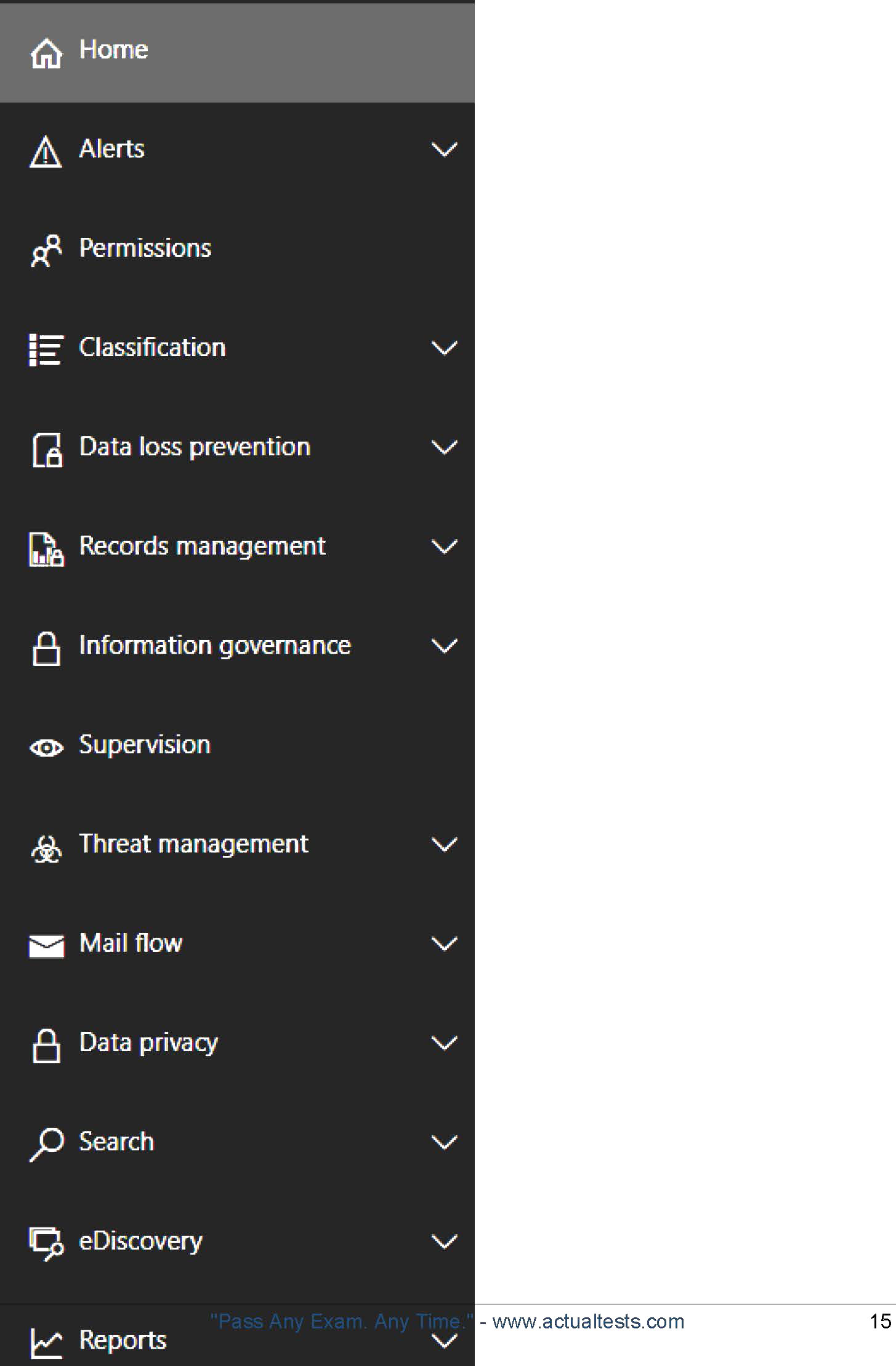Click the Alerts warning triangle icon
This screenshot has height=1366, width=896.
coord(46,152)
